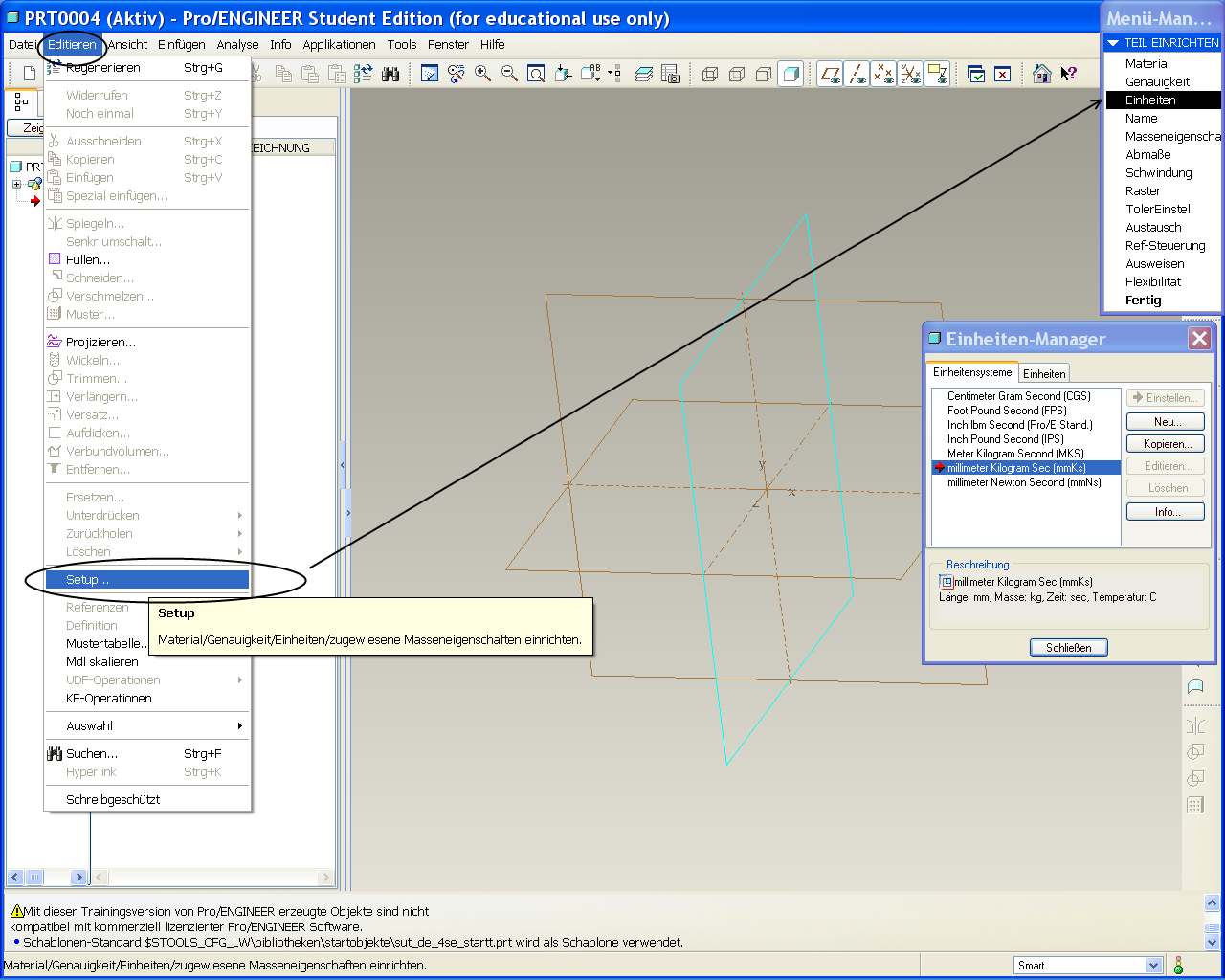This screenshot has height=980, width=1225.
Task: Choose Regenerieren from the Editieren menu
Action: pos(148,67)
